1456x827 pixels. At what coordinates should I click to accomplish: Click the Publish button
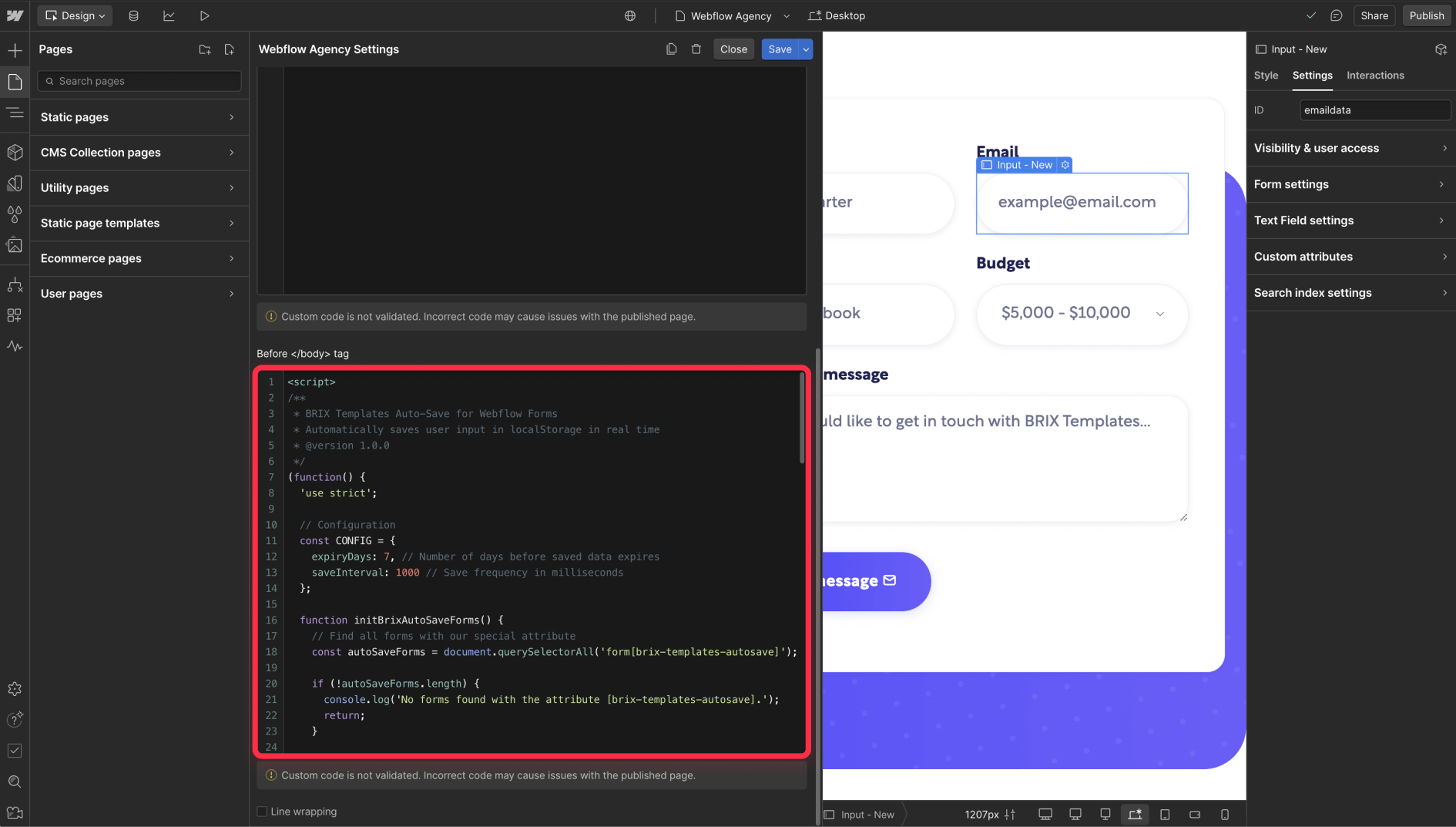point(1427,15)
